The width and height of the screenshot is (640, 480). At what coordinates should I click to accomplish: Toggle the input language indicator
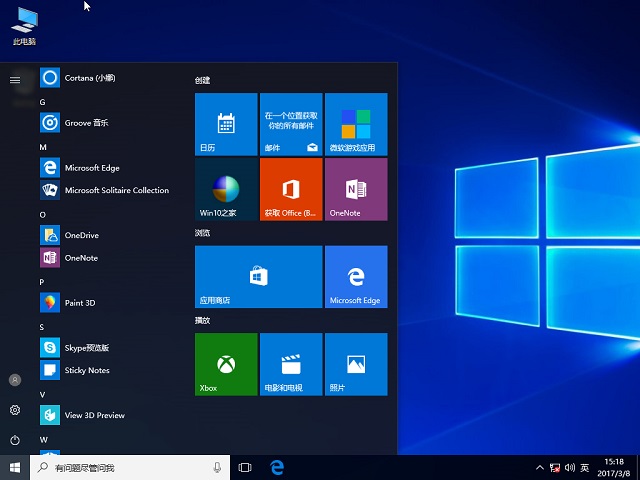584,467
